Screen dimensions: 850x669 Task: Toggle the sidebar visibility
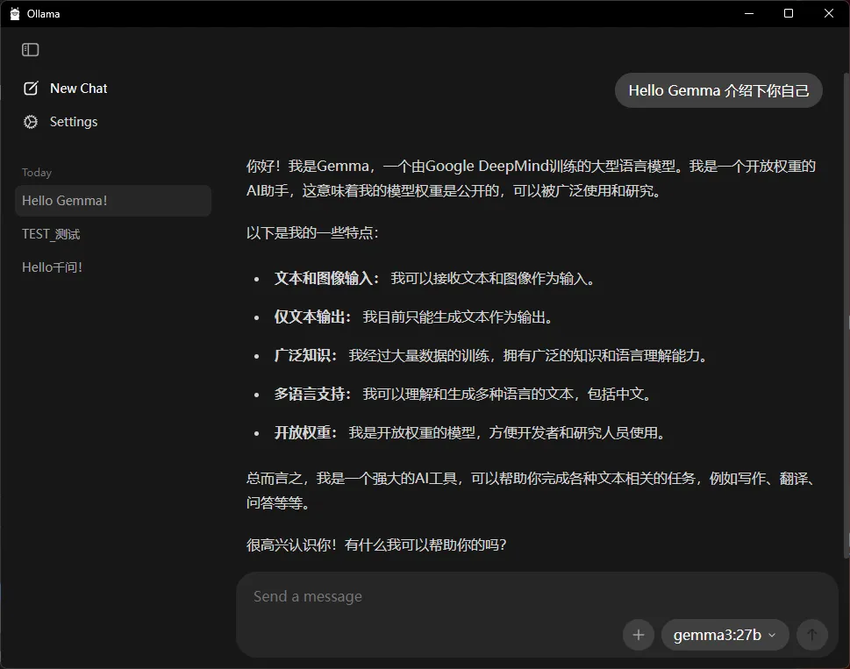pos(30,49)
